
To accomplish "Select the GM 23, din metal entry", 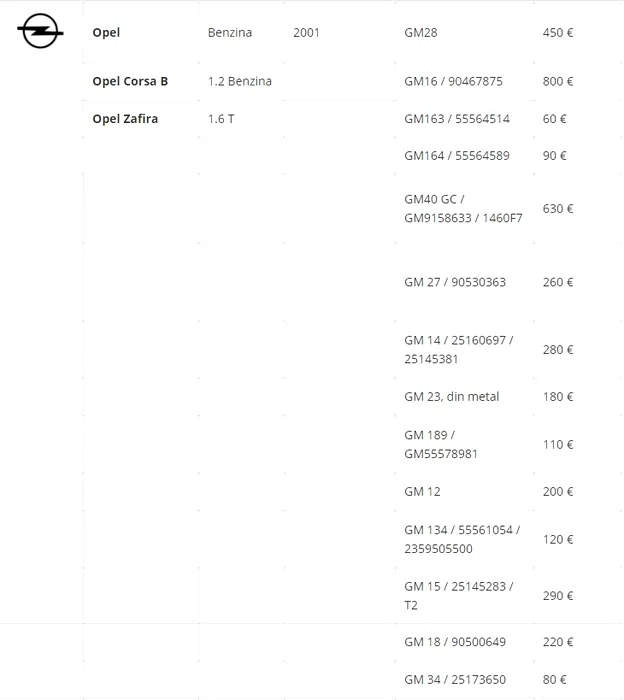I will (451, 397).
